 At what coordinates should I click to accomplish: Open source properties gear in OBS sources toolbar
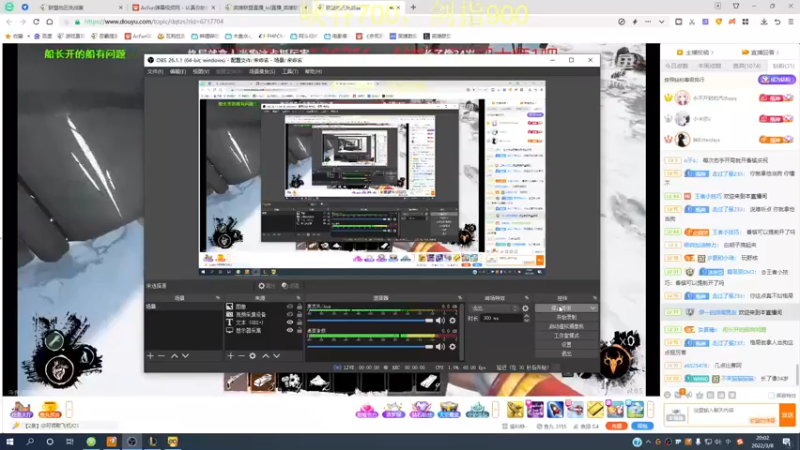pyautogui.click(x=253, y=356)
